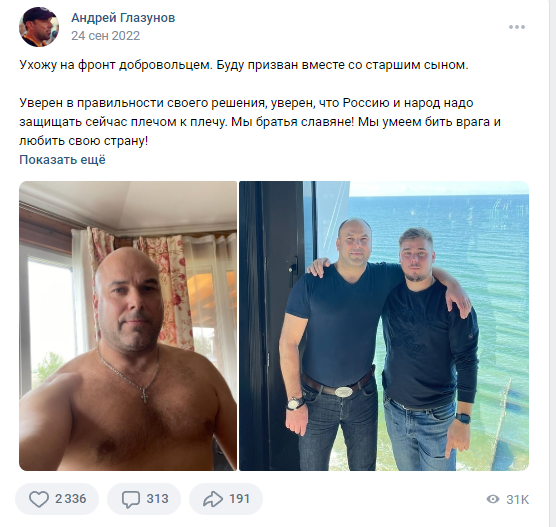Click the share count 191
This screenshot has height=527, width=556.
(240, 499)
